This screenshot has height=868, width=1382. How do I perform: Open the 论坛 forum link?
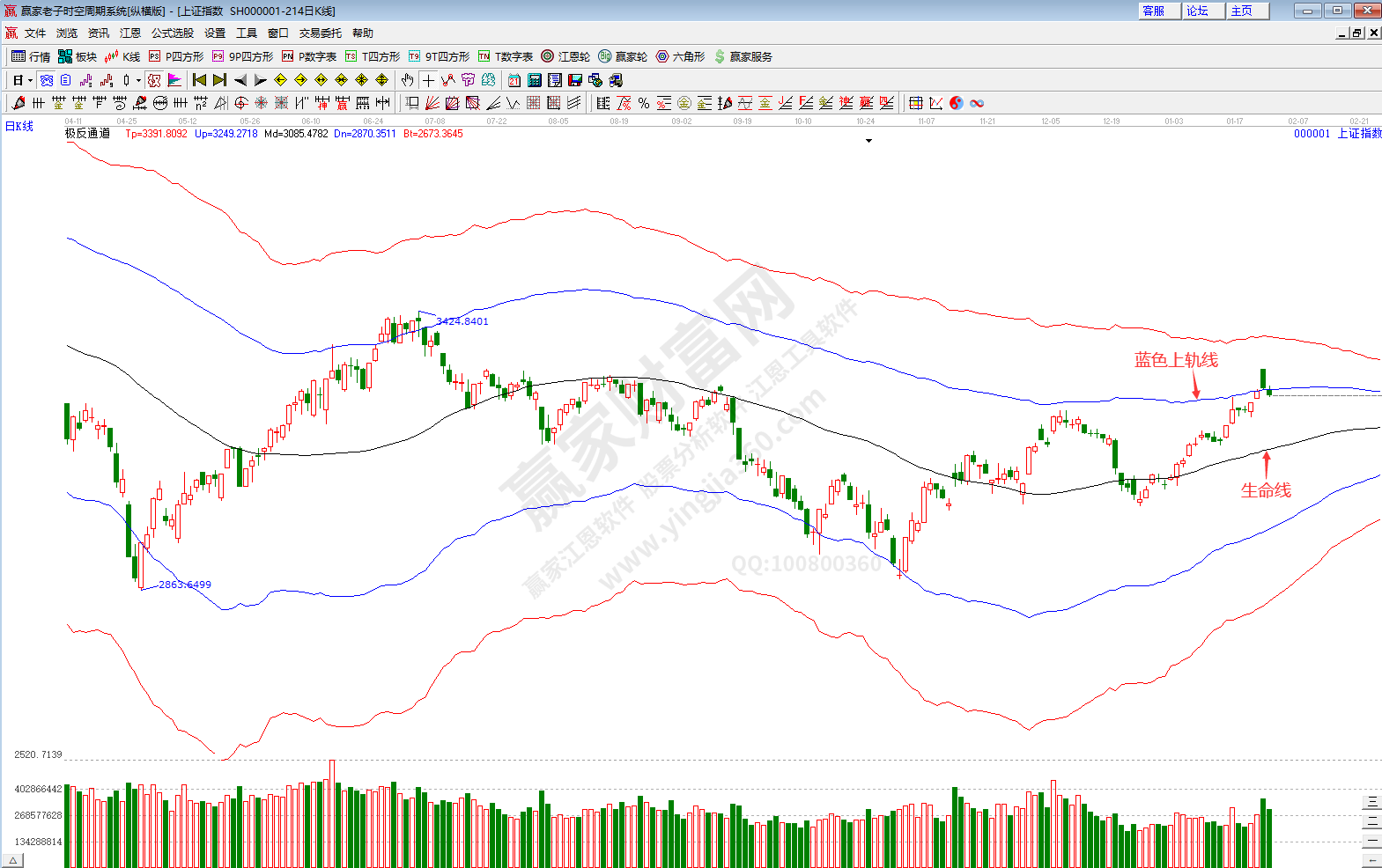1198,11
